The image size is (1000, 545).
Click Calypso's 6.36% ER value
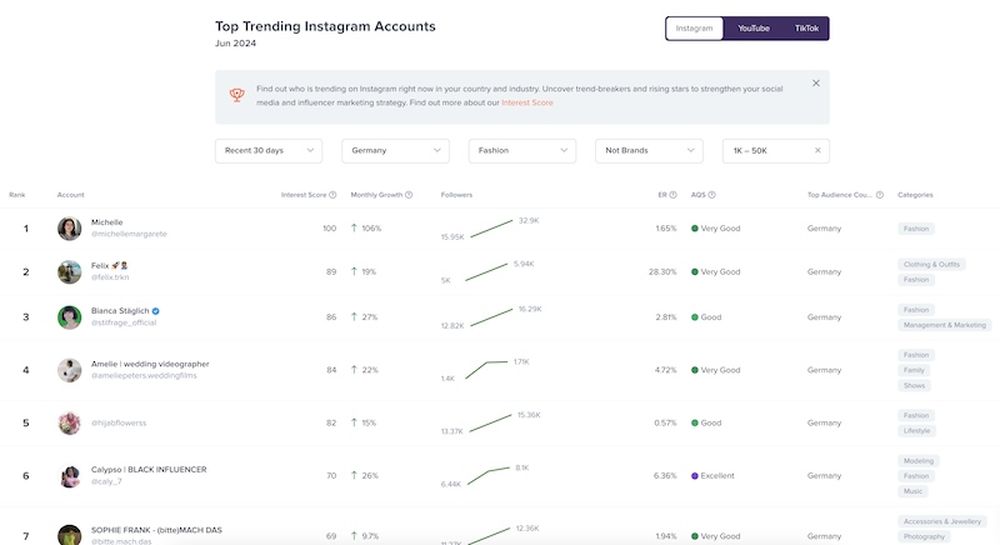coord(665,476)
